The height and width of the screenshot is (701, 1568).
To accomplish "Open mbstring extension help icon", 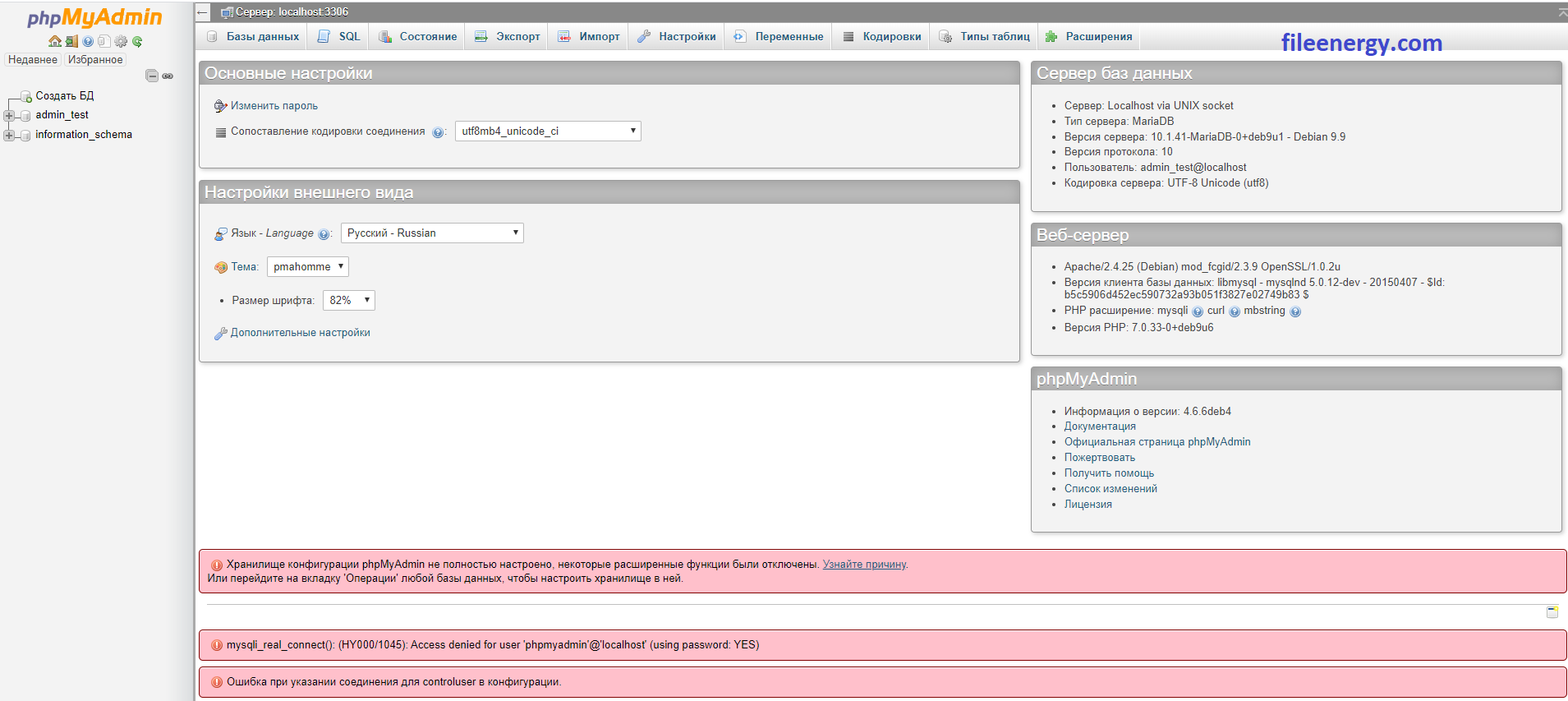I will pos(1295,311).
